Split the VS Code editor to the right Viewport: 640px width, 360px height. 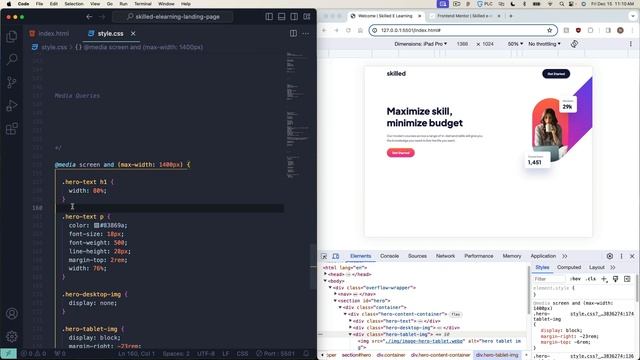(293, 33)
